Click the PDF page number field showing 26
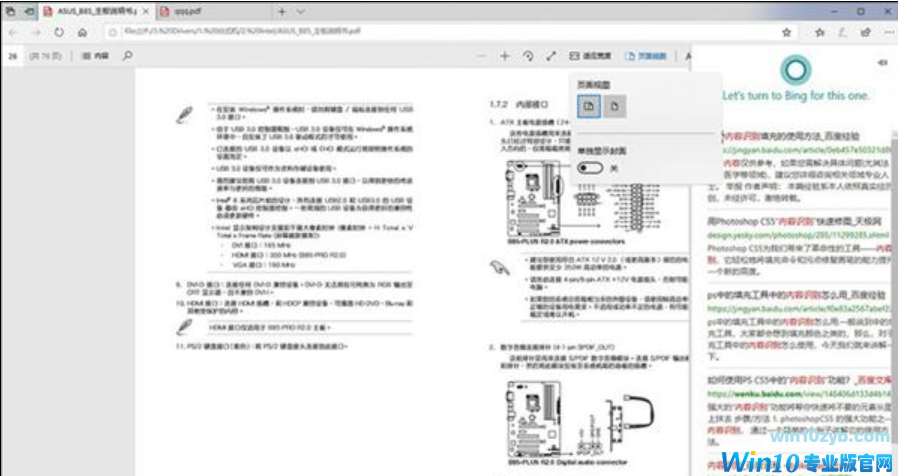 click(x=13, y=56)
